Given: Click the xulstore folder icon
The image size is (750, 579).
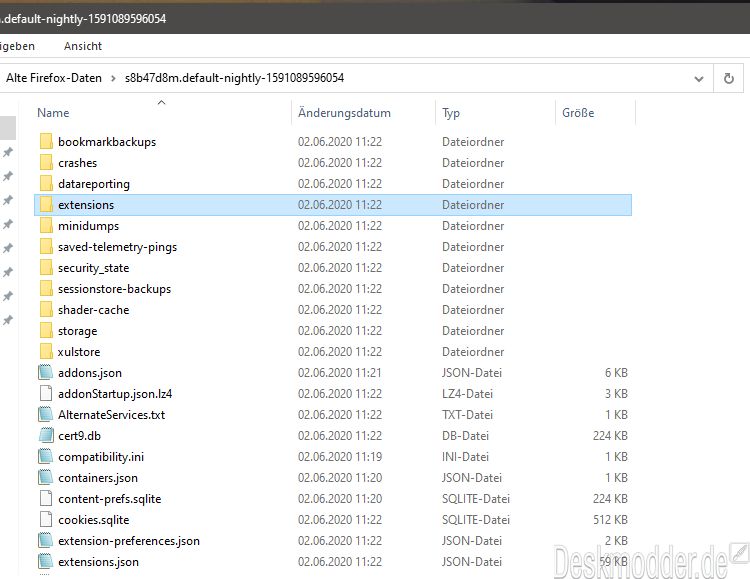Looking at the screenshot, I should point(46,352).
